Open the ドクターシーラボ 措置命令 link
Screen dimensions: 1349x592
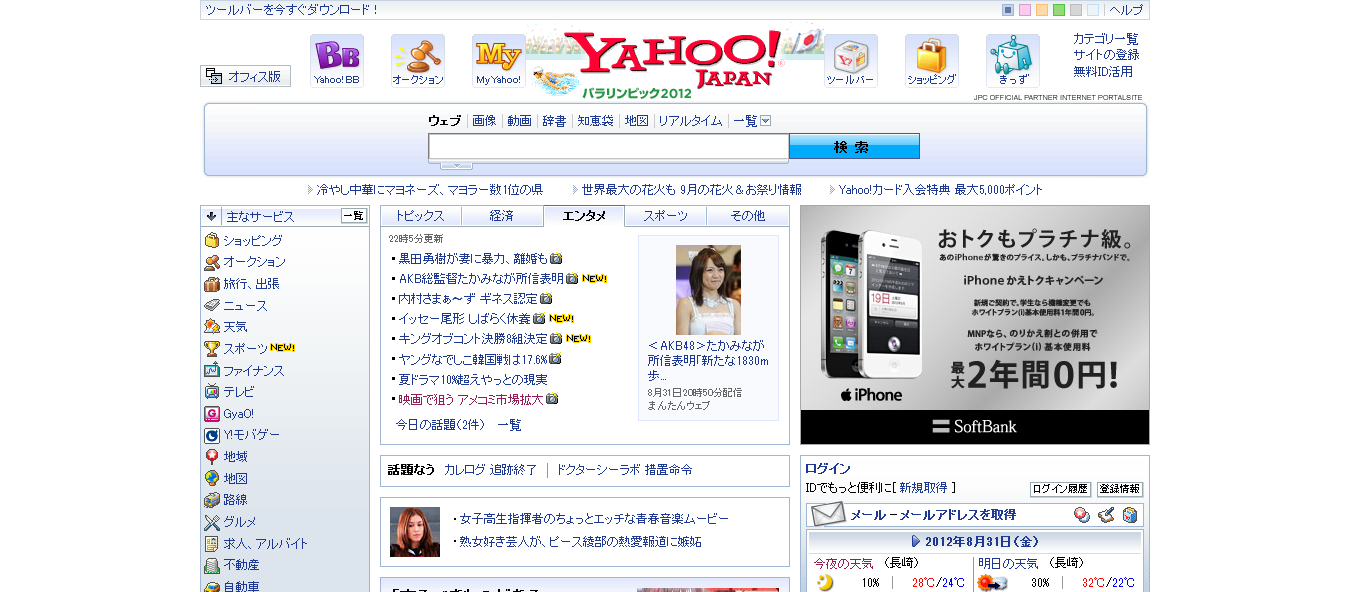625,470
